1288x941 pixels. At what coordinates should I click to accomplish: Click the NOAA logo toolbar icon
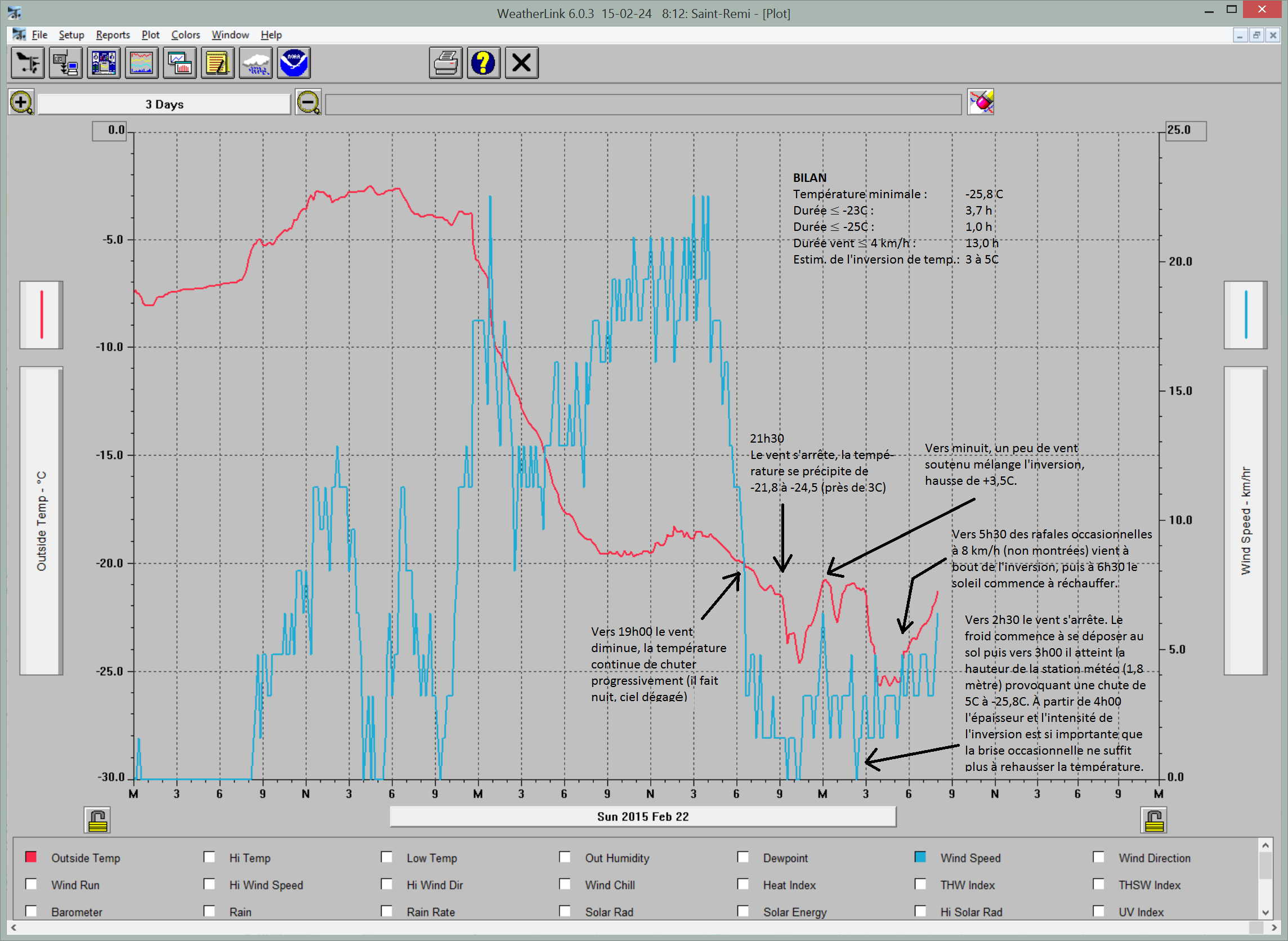click(x=294, y=63)
